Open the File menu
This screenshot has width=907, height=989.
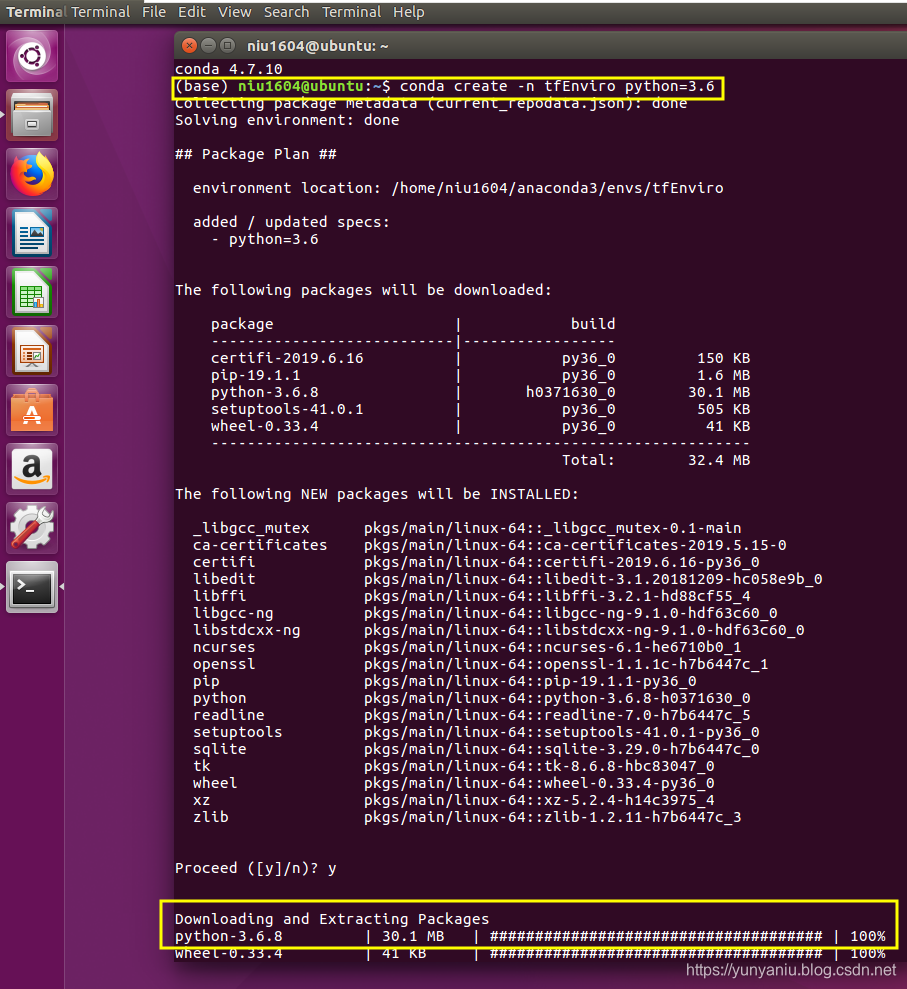point(155,12)
